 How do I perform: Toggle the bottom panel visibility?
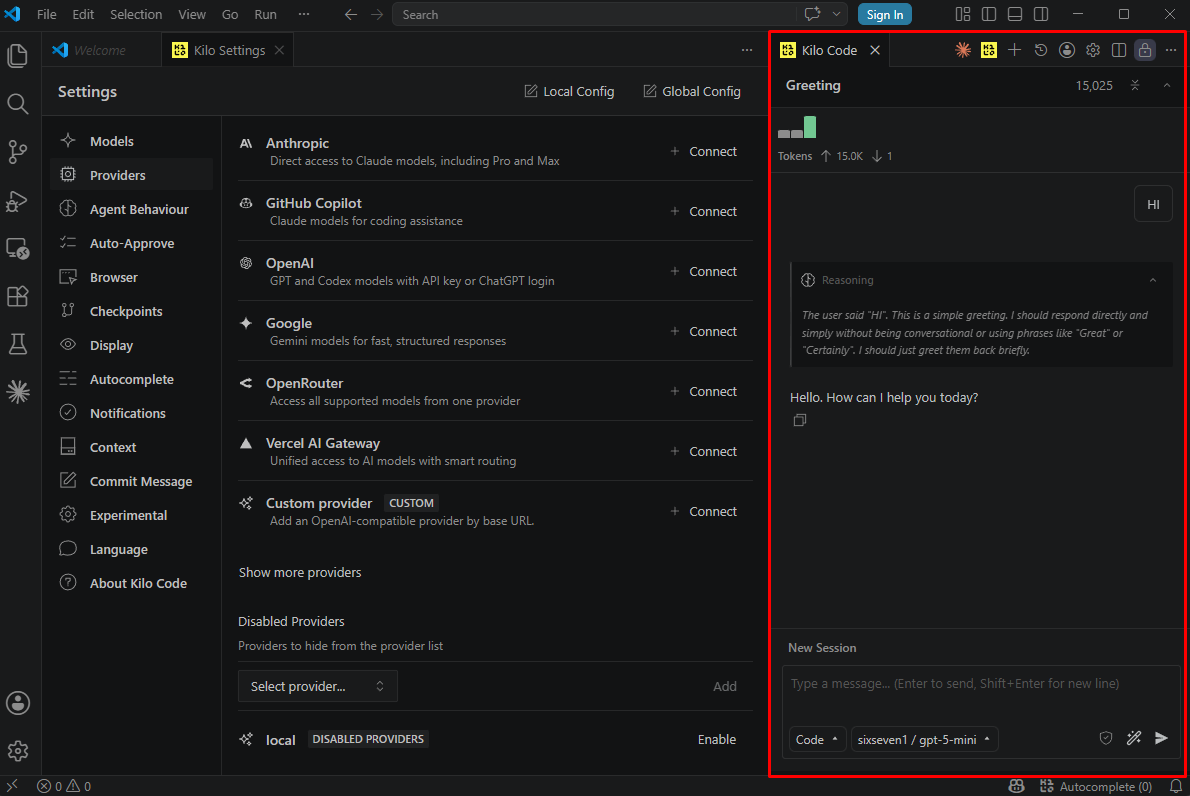(1015, 14)
